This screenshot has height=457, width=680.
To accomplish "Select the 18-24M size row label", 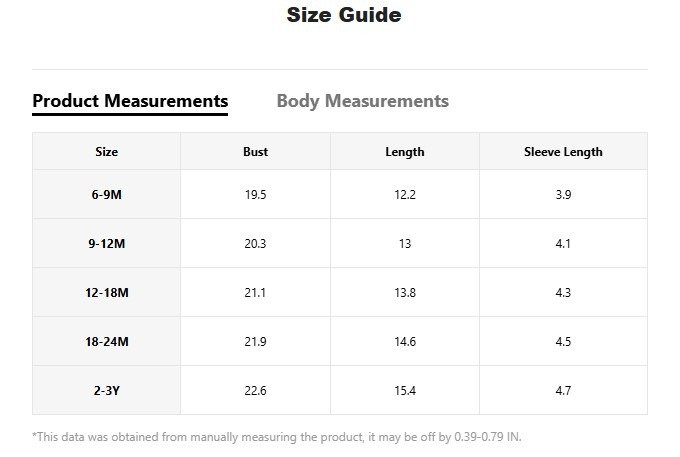I will [106, 342].
